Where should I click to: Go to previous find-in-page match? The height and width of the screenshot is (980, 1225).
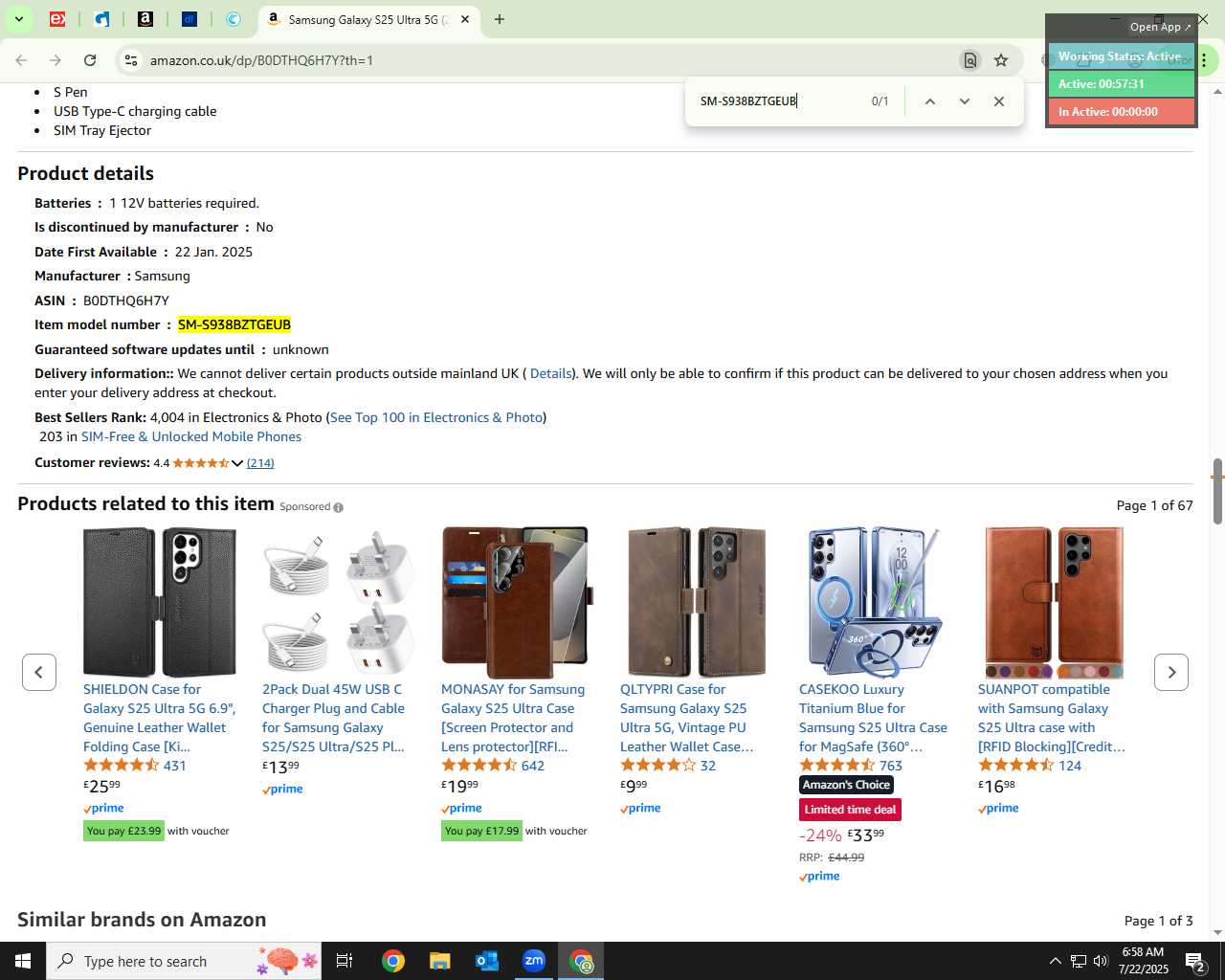(x=929, y=101)
